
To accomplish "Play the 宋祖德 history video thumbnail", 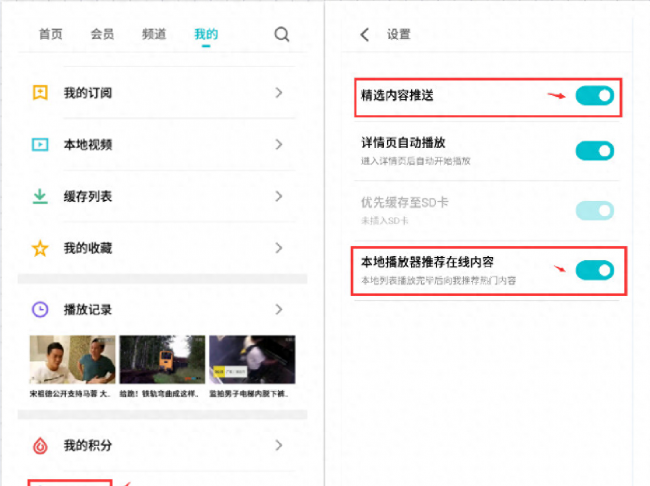I will click(73, 360).
